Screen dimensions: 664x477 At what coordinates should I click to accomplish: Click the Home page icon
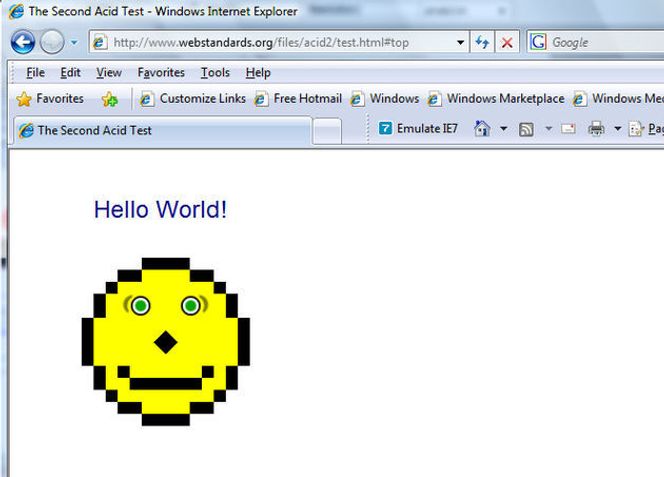[482, 128]
